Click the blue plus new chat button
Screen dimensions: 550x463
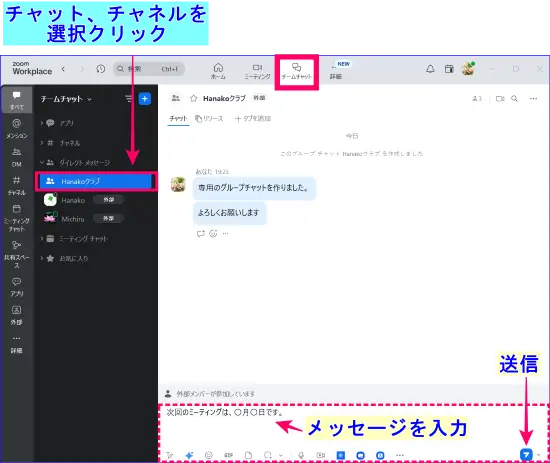pos(145,99)
